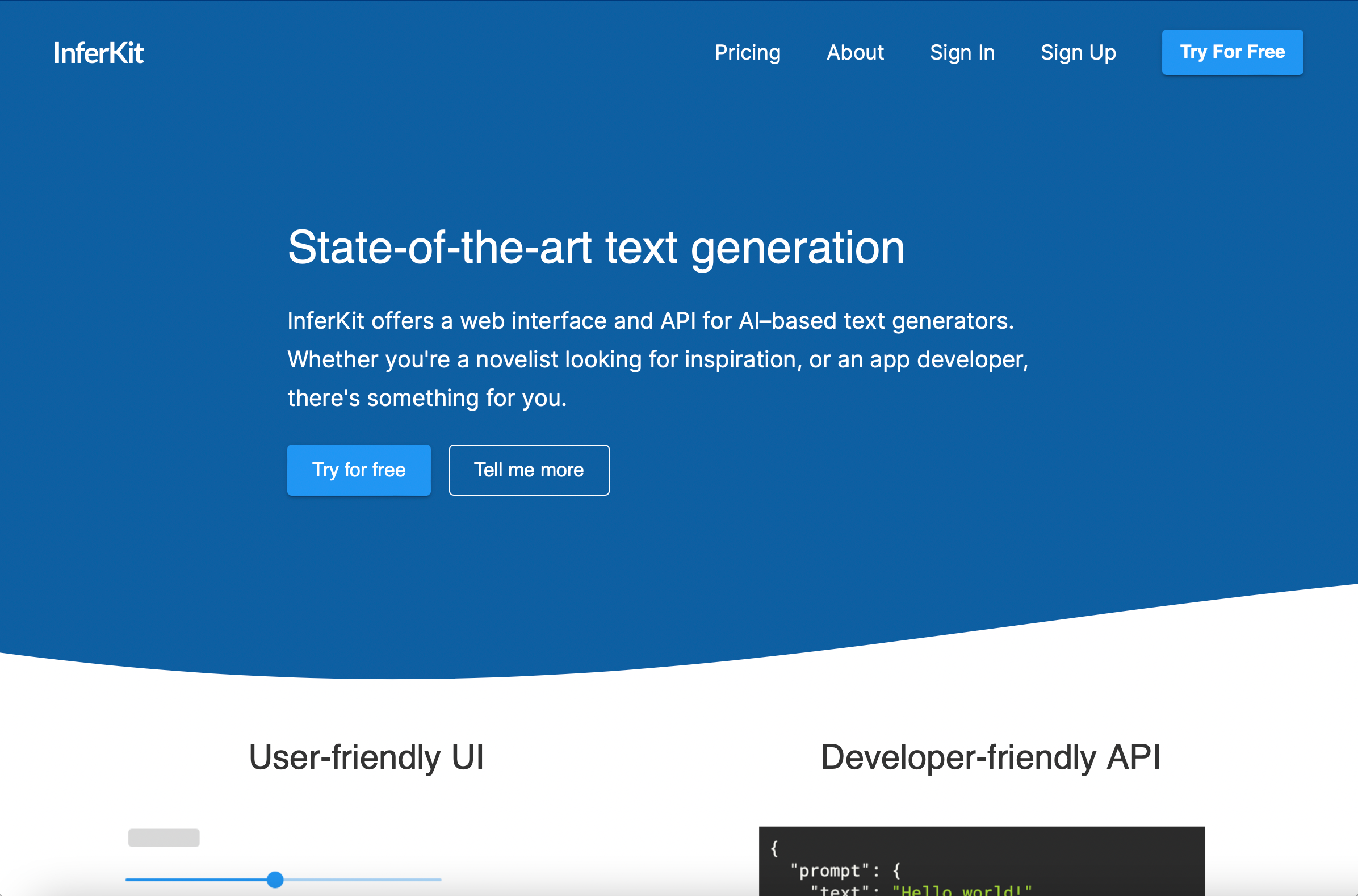Image resolution: width=1358 pixels, height=896 pixels.
Task: Click the gray placeholder above the slider
Action: point(164,838)
